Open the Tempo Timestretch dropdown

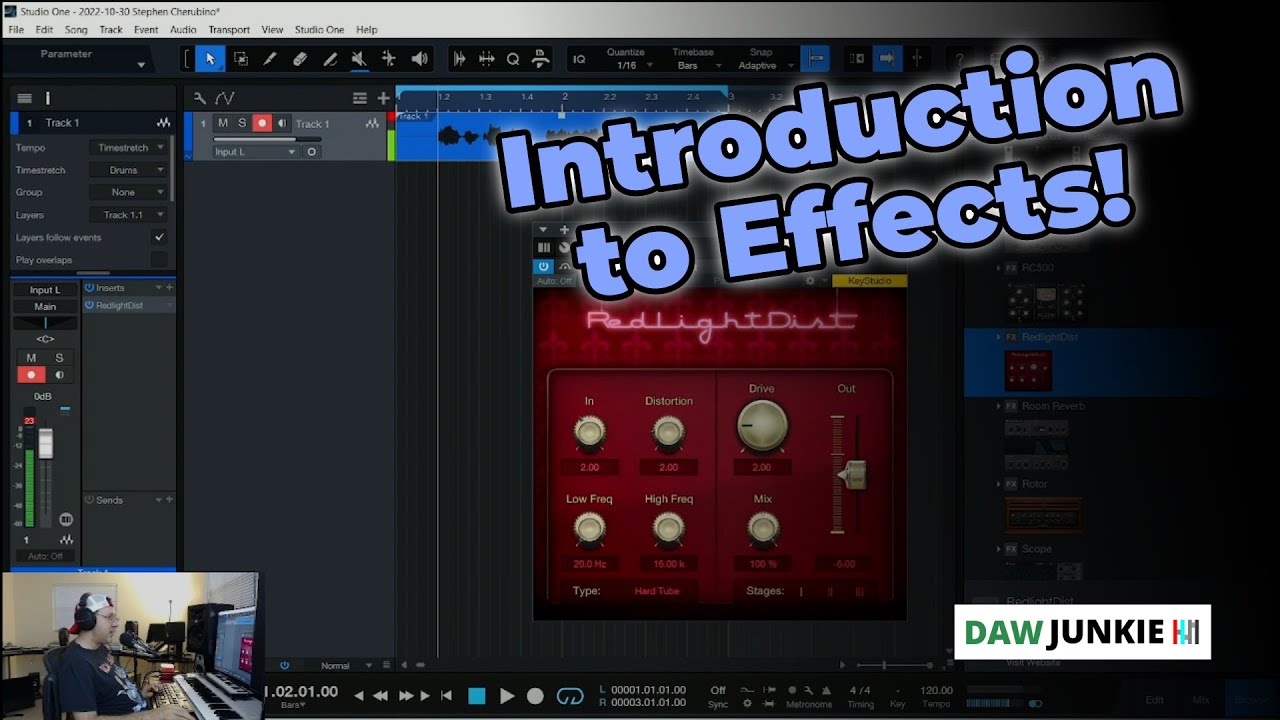[x=130, y=147]
